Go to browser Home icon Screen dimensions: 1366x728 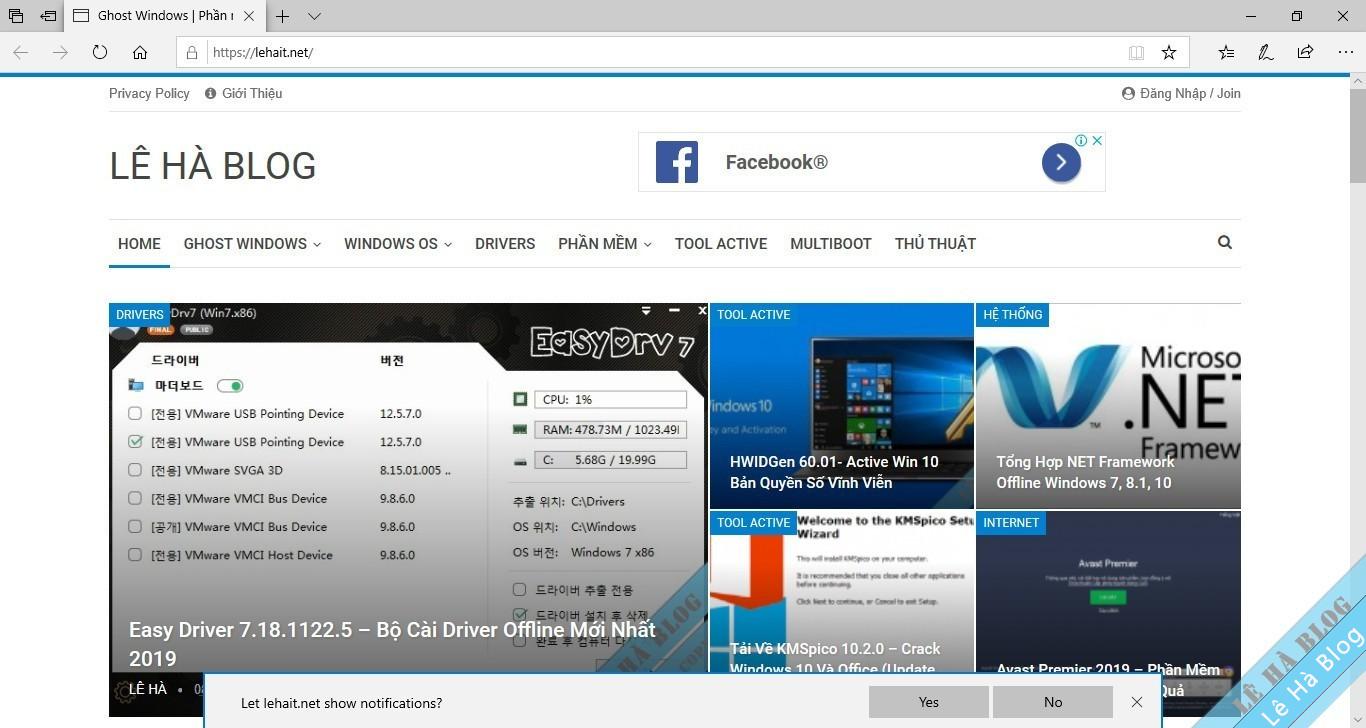(x=140, y=52)
